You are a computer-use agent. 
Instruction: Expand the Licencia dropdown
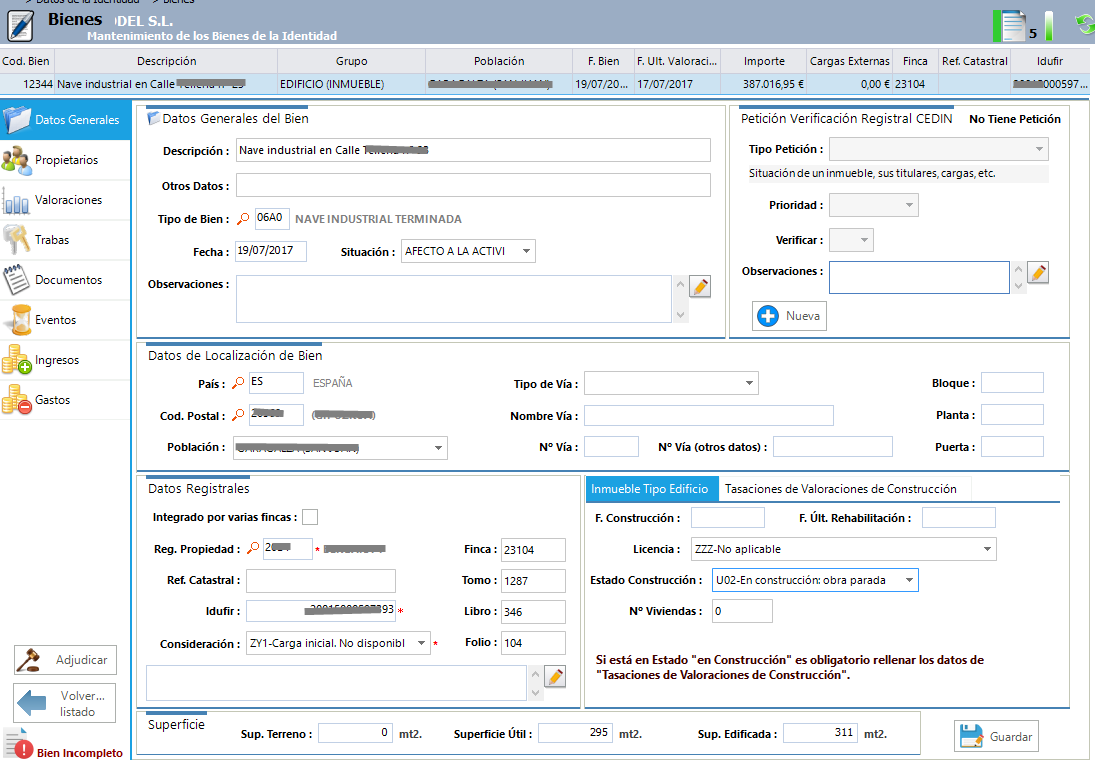(844, 549)
